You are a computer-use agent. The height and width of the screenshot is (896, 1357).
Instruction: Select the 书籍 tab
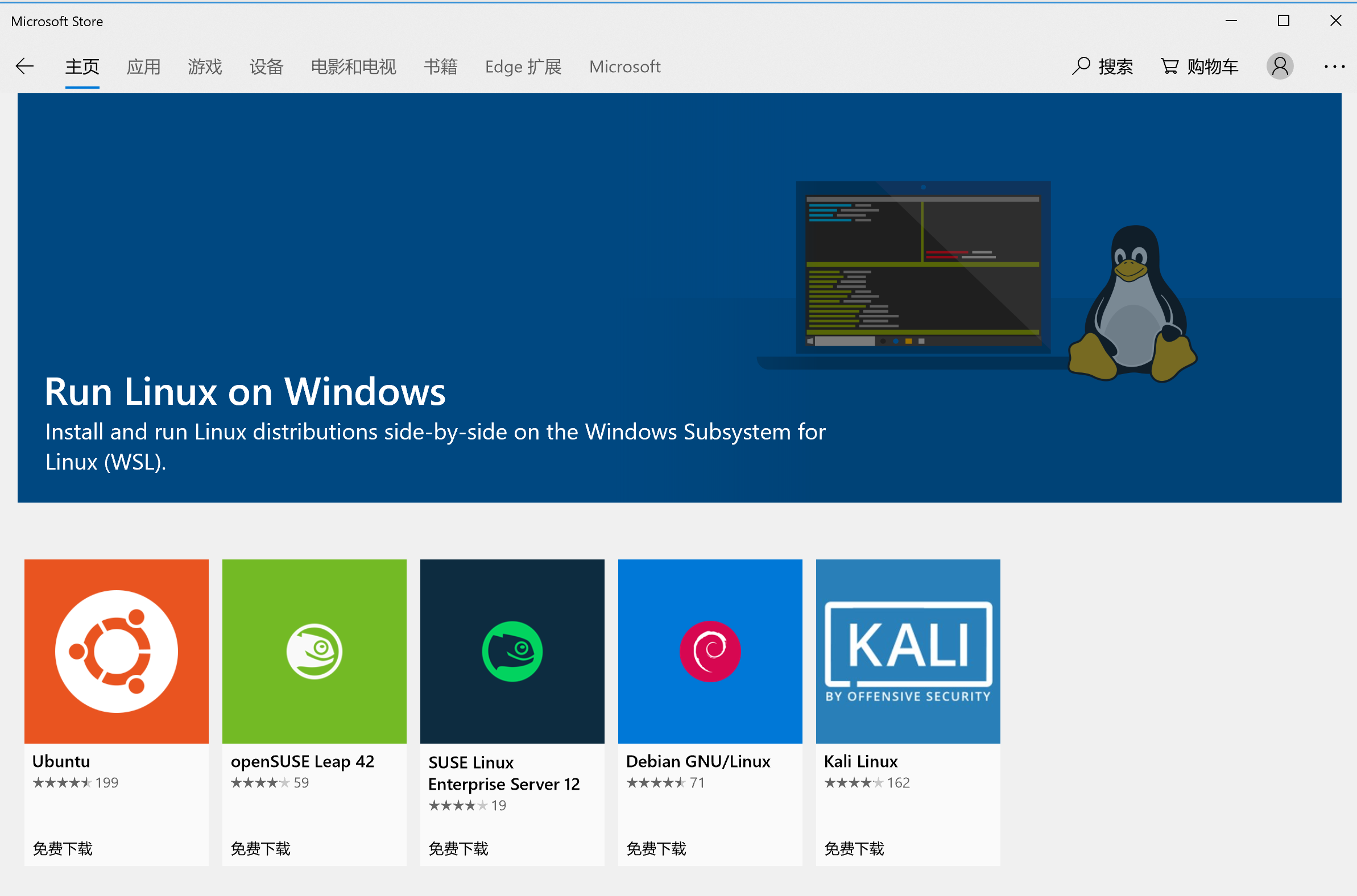pyautogui.click(x=440, y=67)
